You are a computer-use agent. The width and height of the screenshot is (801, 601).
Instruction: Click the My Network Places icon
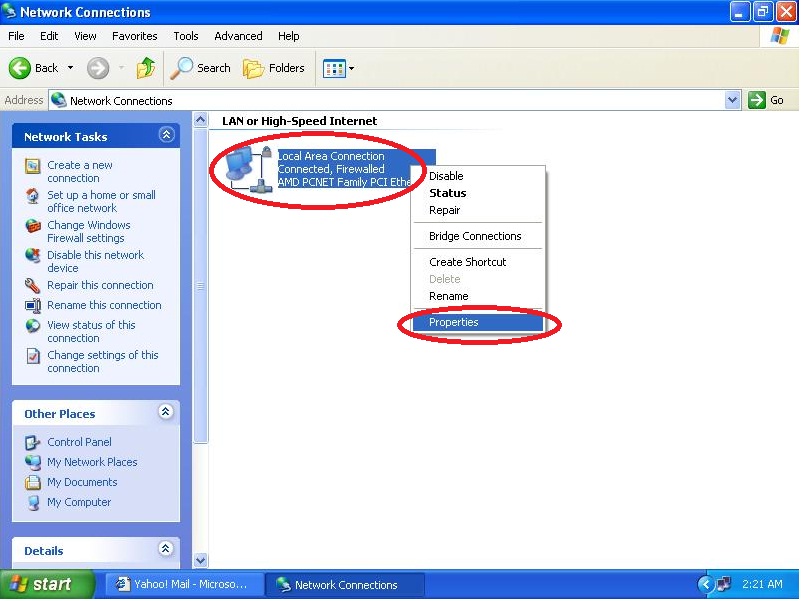point(33,463)
